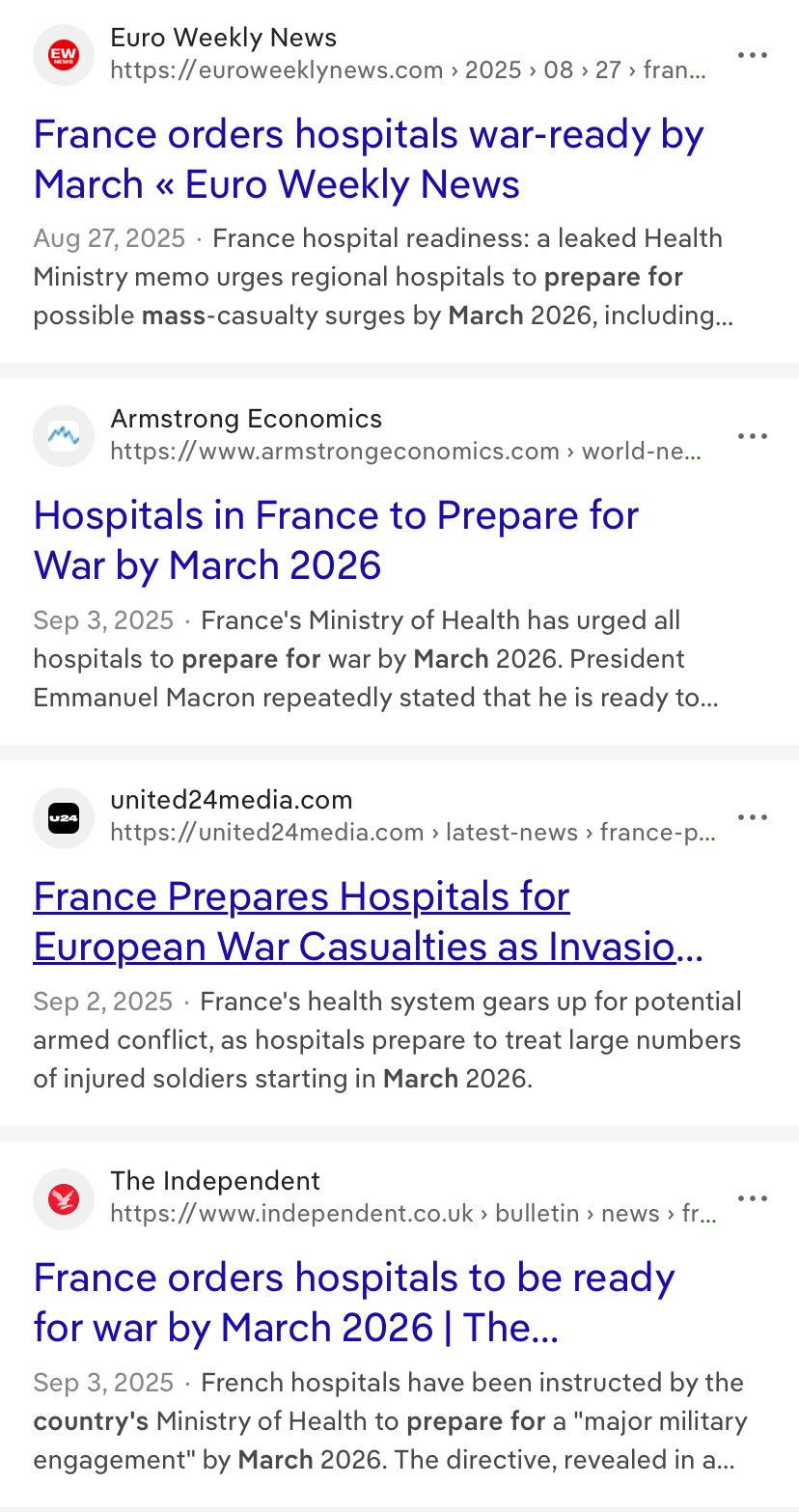Open "France Prepares Hospitals for European War Casualties" link
799x1512 pixels.
[367, 921]
